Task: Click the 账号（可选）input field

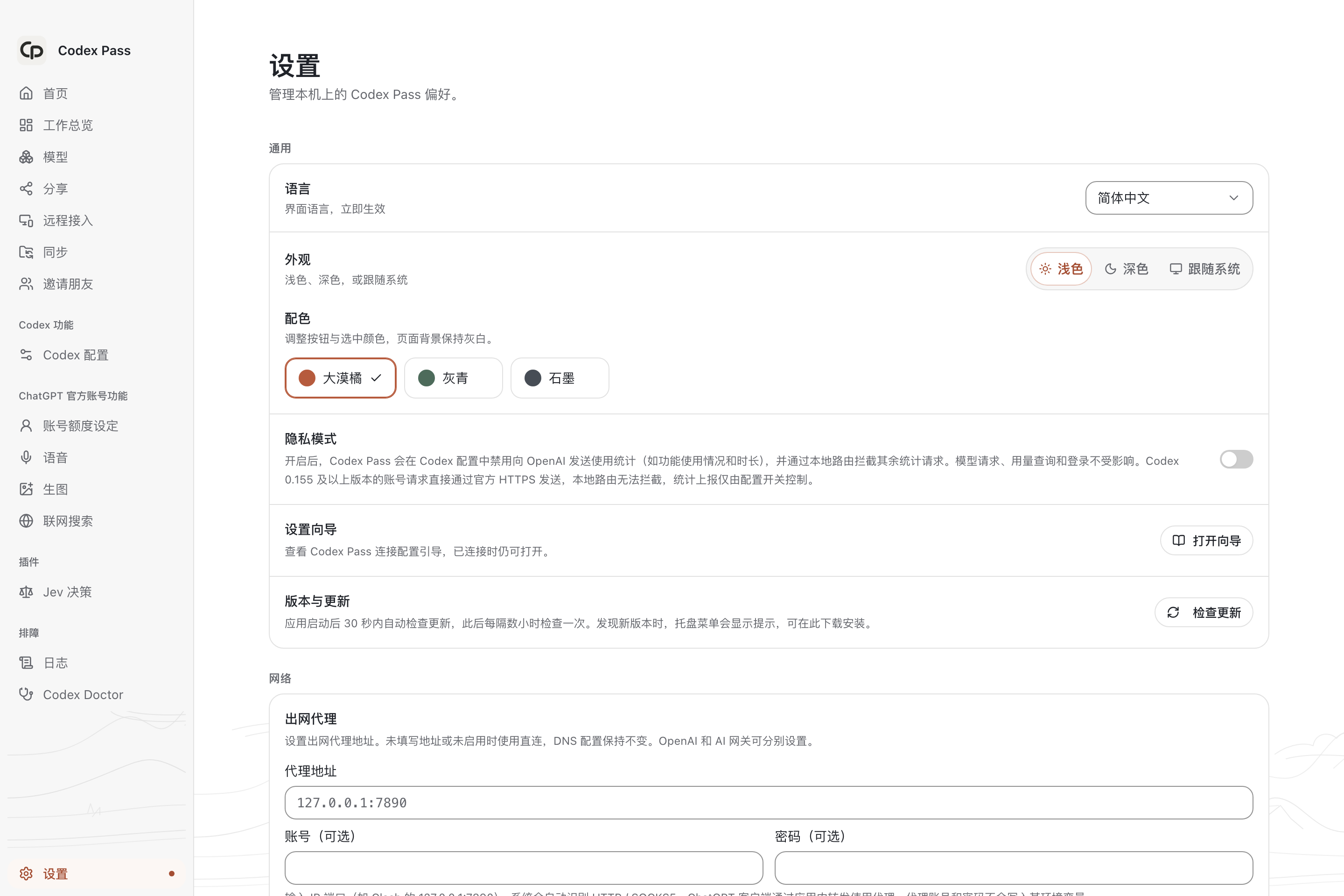Action: 524,868
